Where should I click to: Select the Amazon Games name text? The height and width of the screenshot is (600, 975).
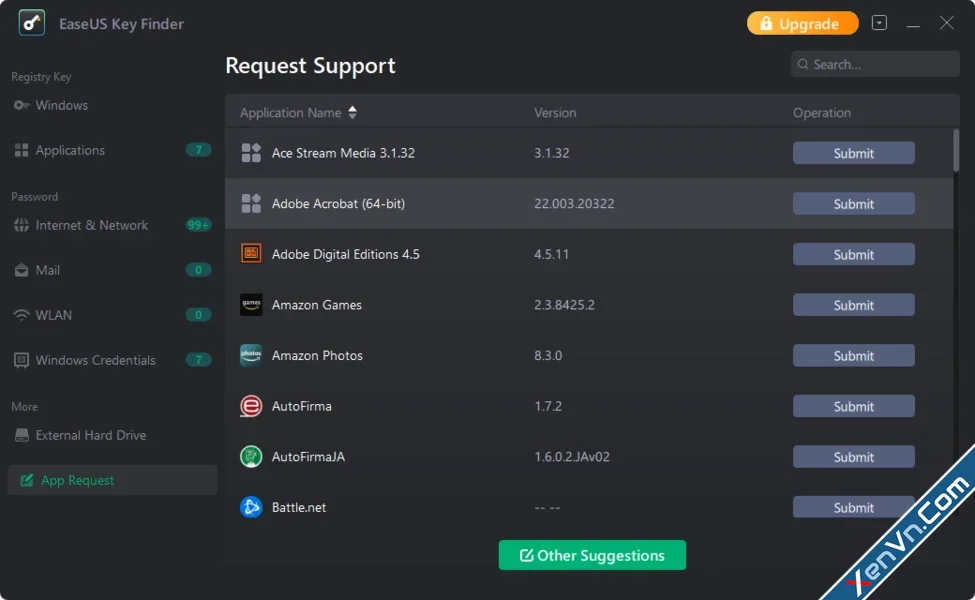tap(317, 305)
